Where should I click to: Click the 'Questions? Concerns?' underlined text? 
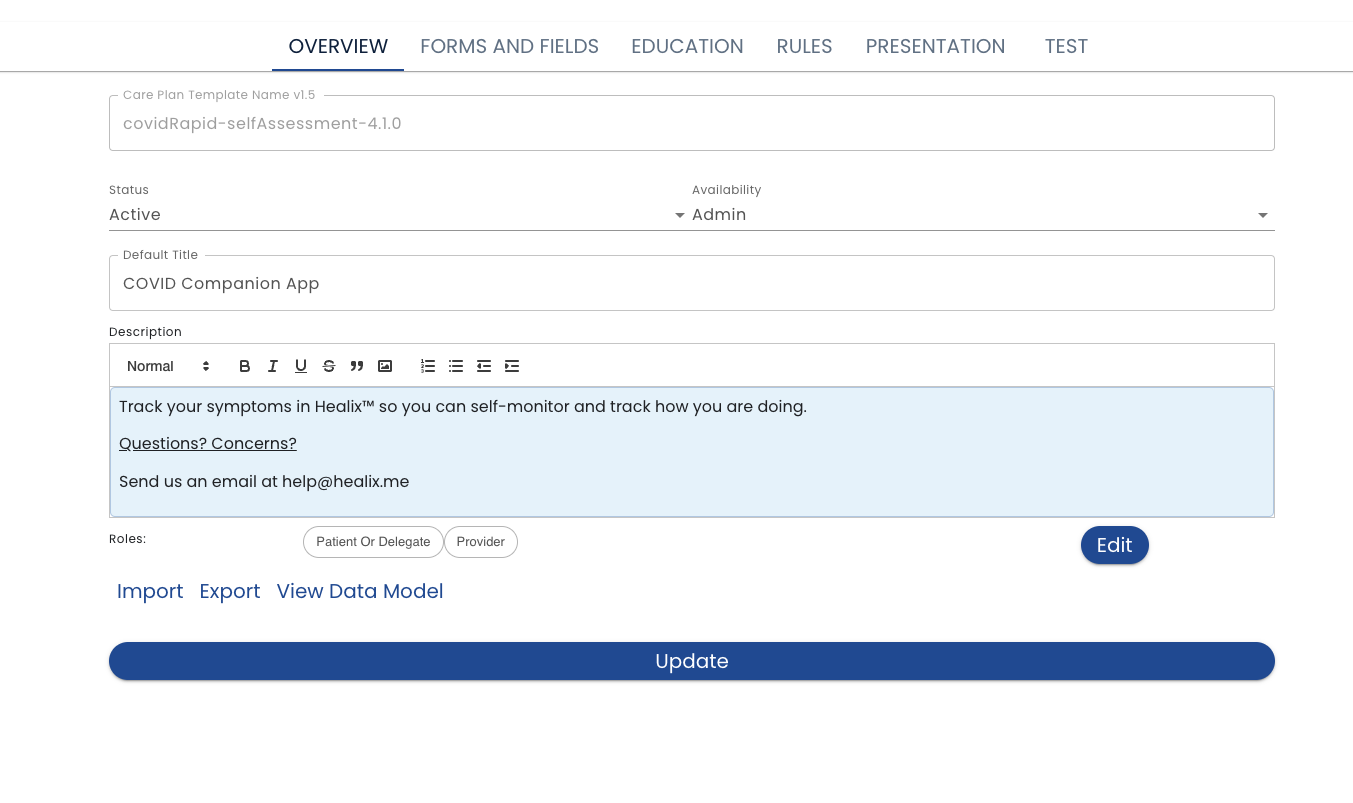coord(208,444)
